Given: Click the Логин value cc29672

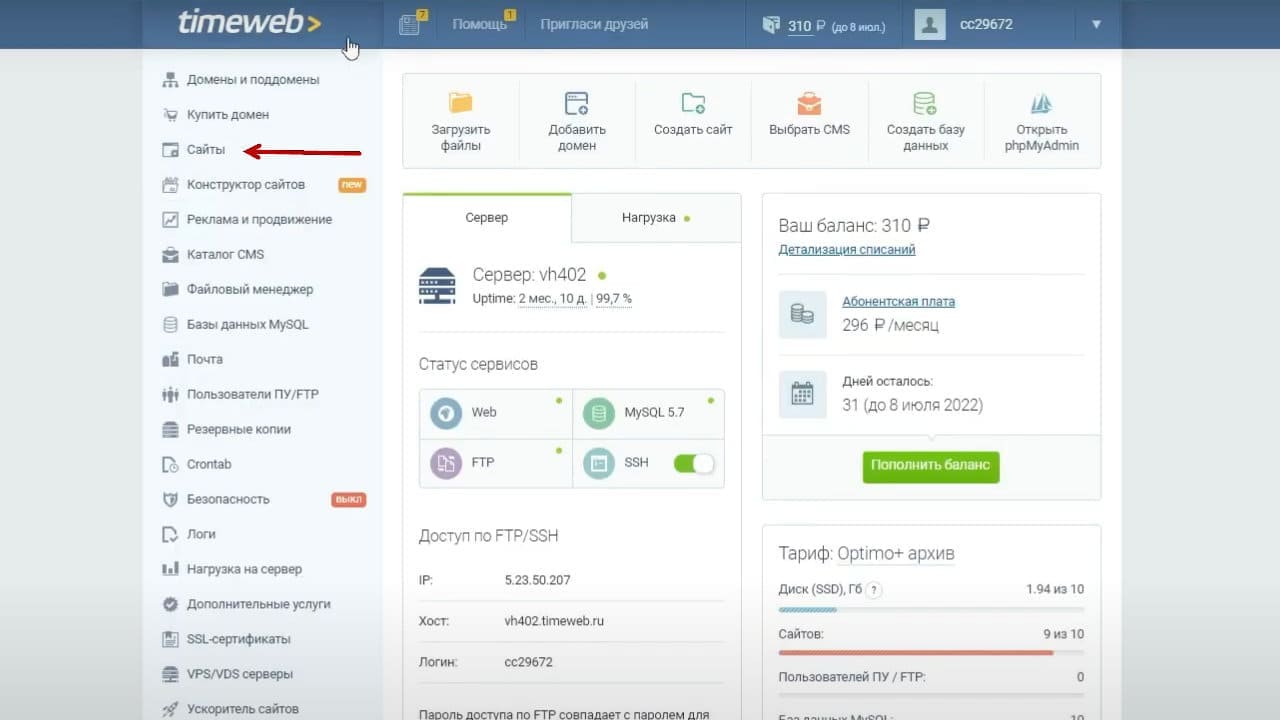Looking at the screenshot, I should pos(529,662).
